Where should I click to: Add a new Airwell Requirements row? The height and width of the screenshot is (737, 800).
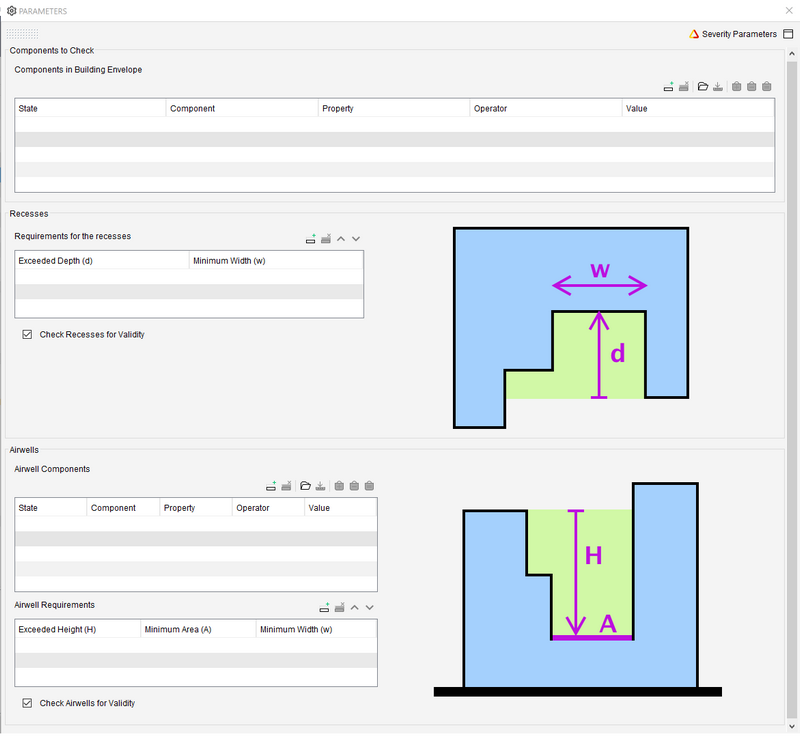[x=324, y=607]
